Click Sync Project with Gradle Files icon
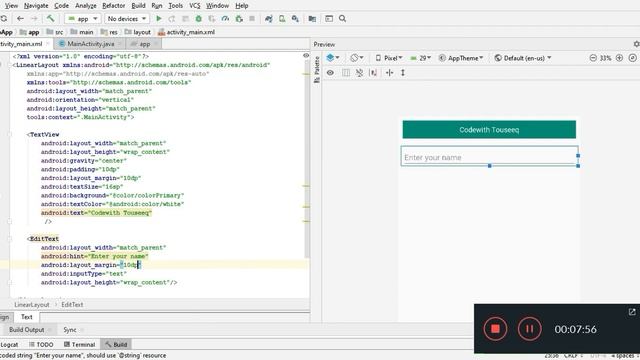Image resolution: width=640 pixels, height=360 pixels. [269, 19]
